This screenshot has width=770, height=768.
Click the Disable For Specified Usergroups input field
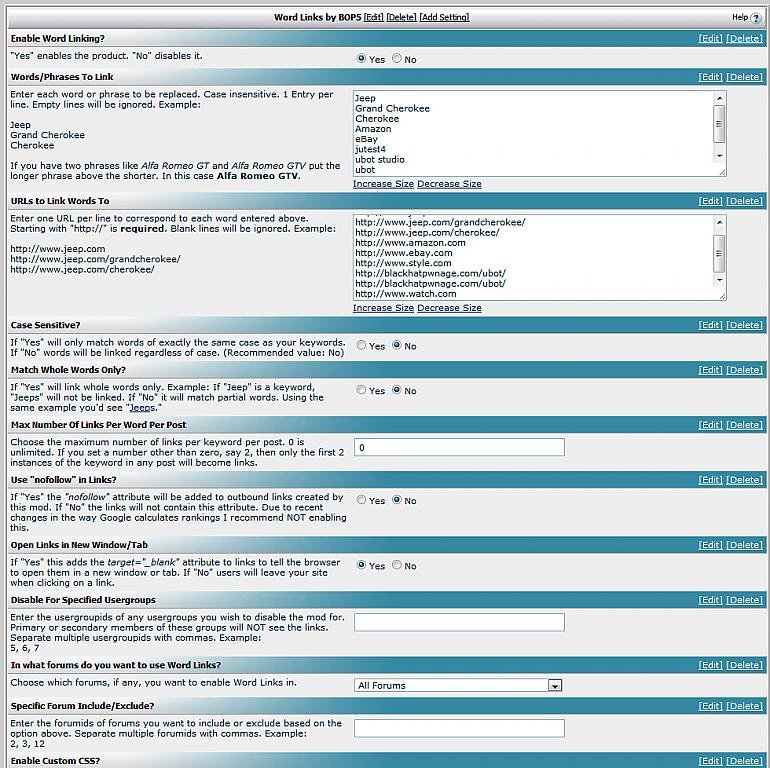click(459, 622)
